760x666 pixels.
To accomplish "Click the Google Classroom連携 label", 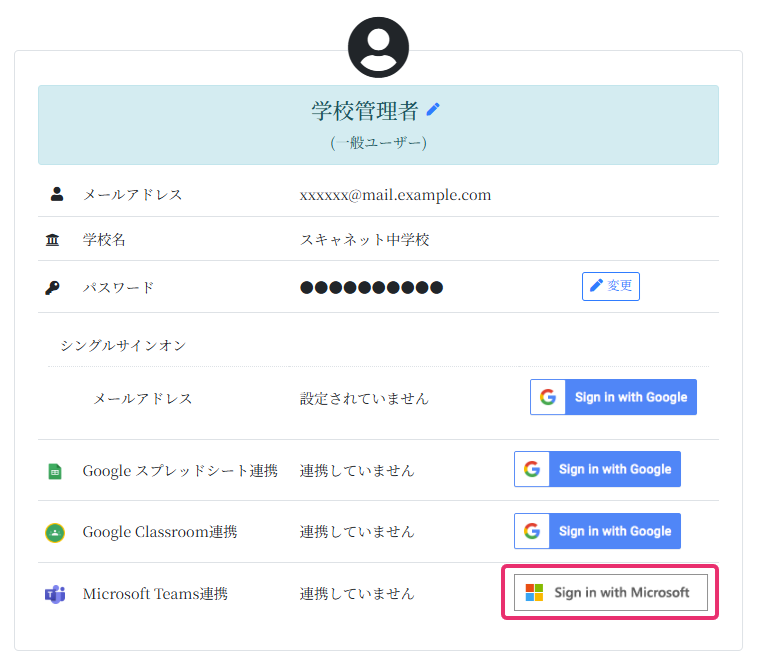I will pos(160,532).
